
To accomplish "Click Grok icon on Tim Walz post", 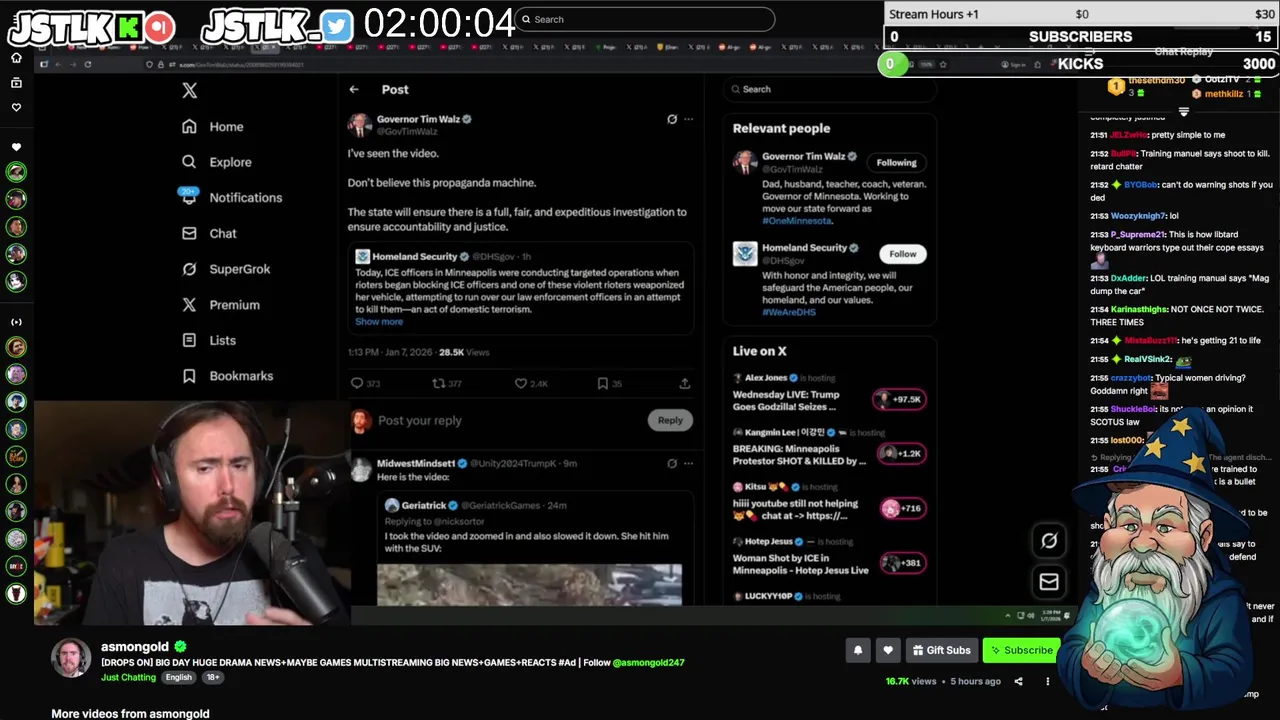I will coord(672,119).
